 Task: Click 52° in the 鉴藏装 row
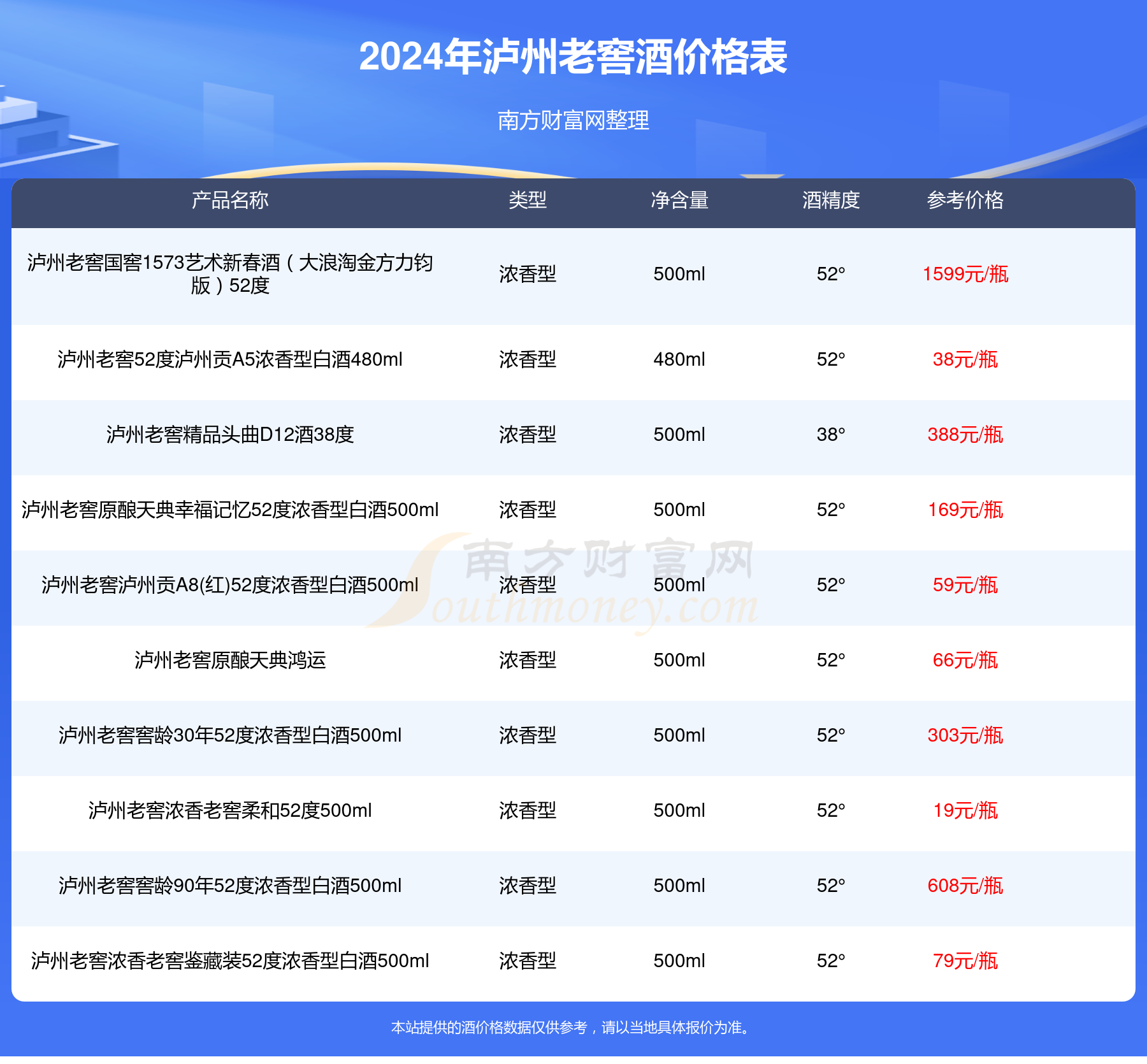[x=831, y=961]
